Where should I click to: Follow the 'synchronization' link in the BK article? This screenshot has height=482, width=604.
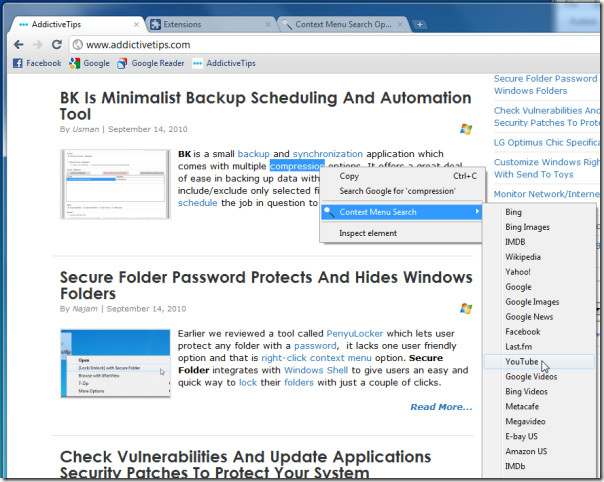(328, 154)
